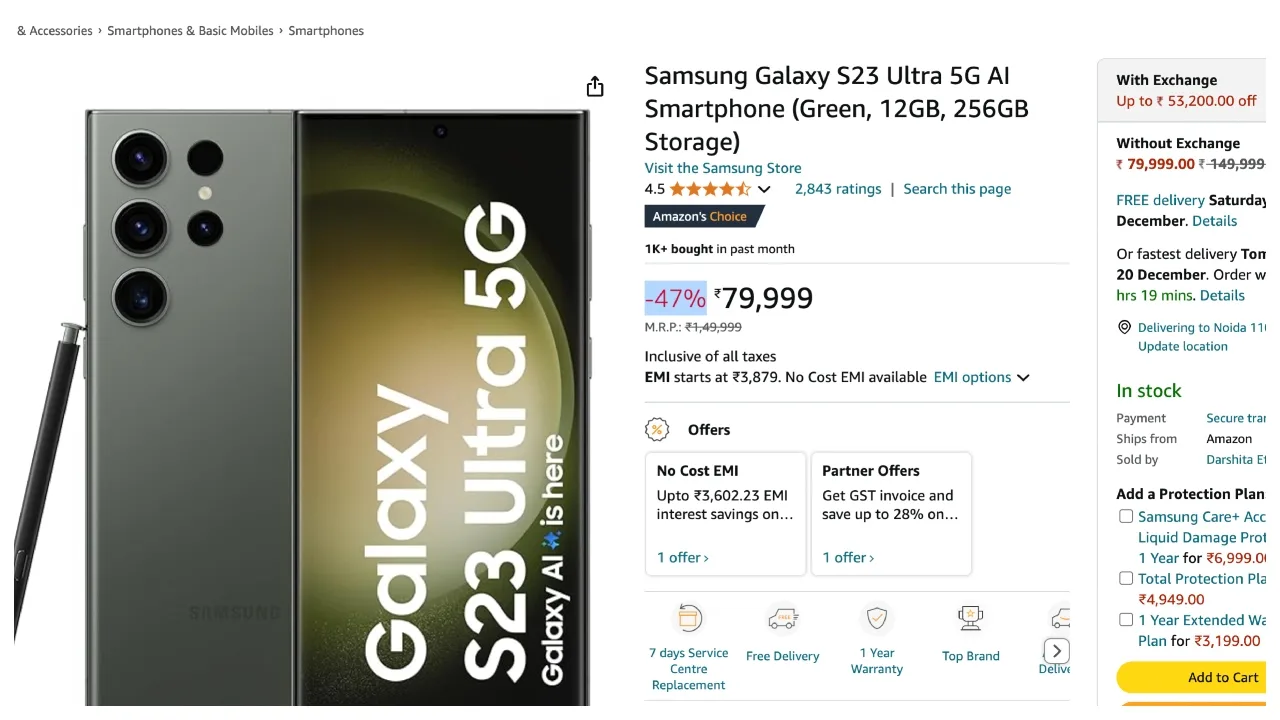Image resolution: width=1280 pixels, height=720 pixels.
Task: Open the 2,843 ratings link
Action: coord(838,189)
